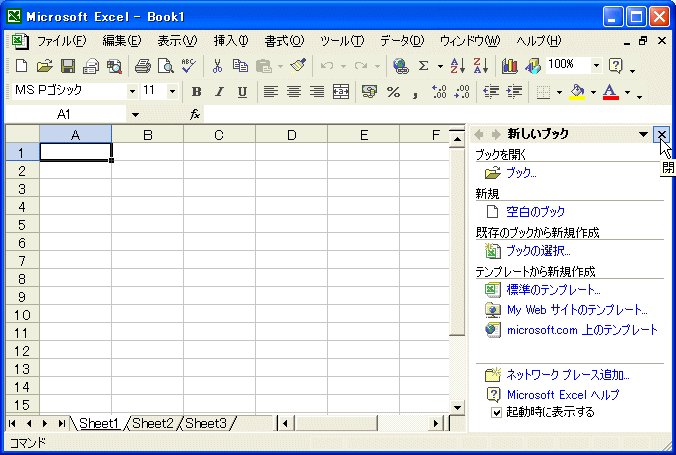Viewport: 676px width, 455px height.
Task: Toggle align left
Action: tap(271, 91)
